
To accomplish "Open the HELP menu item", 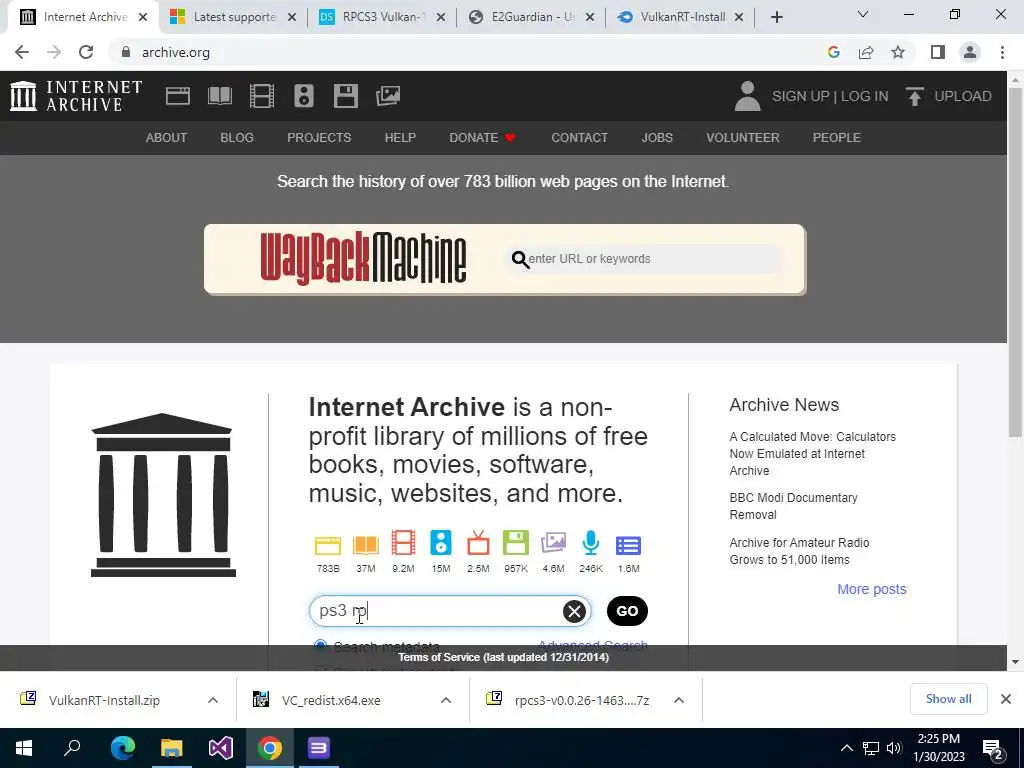I will [400, 138].
